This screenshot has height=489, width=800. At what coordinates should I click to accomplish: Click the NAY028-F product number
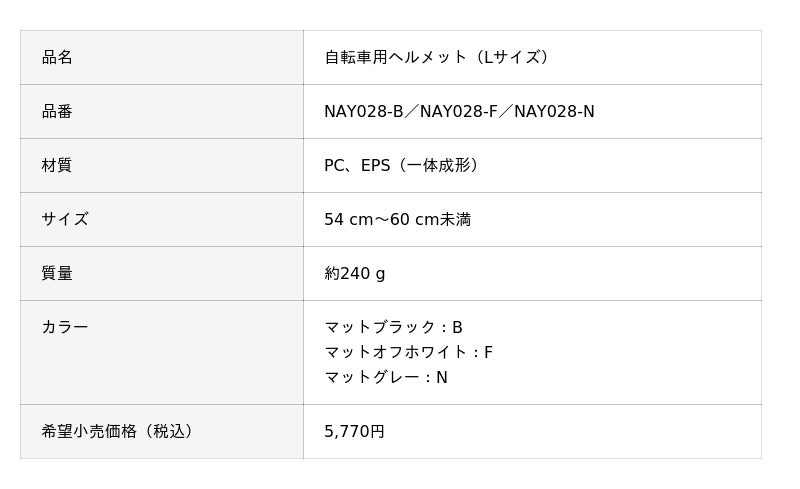(458, 111)
